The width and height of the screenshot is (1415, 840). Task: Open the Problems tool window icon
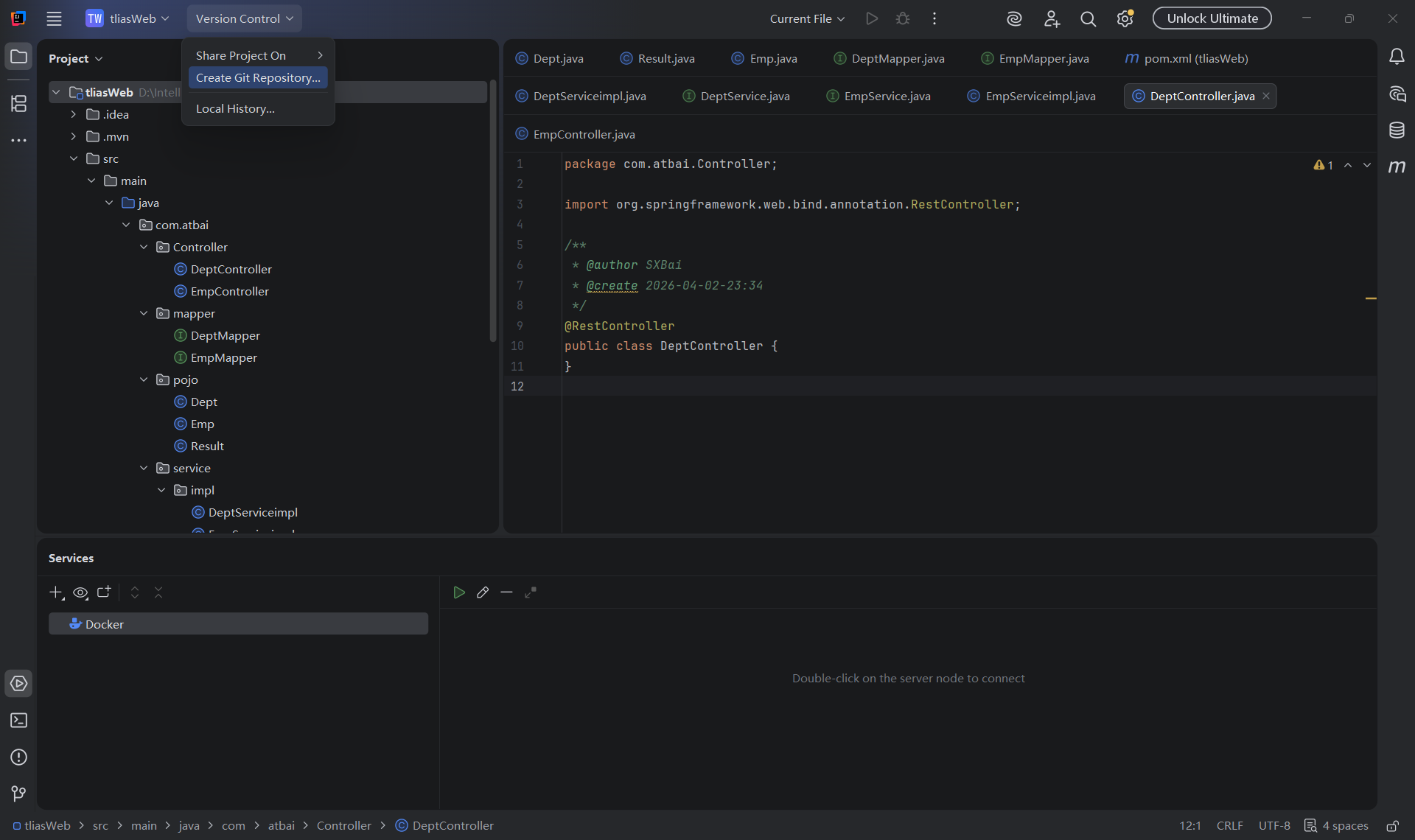click(18, 757)
